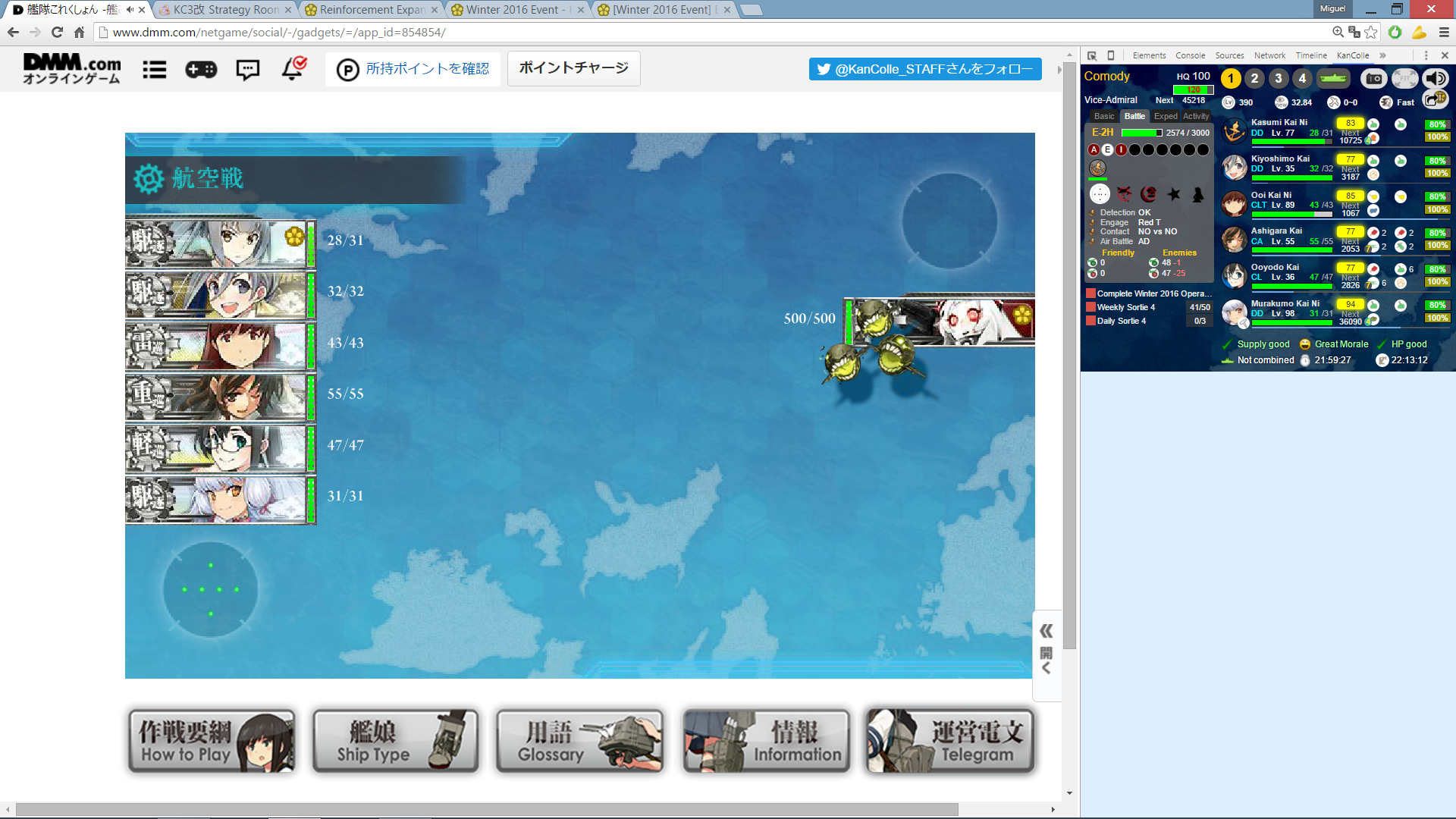Select fleet 4 button

pyautogui.click(x=1302, y=78)
